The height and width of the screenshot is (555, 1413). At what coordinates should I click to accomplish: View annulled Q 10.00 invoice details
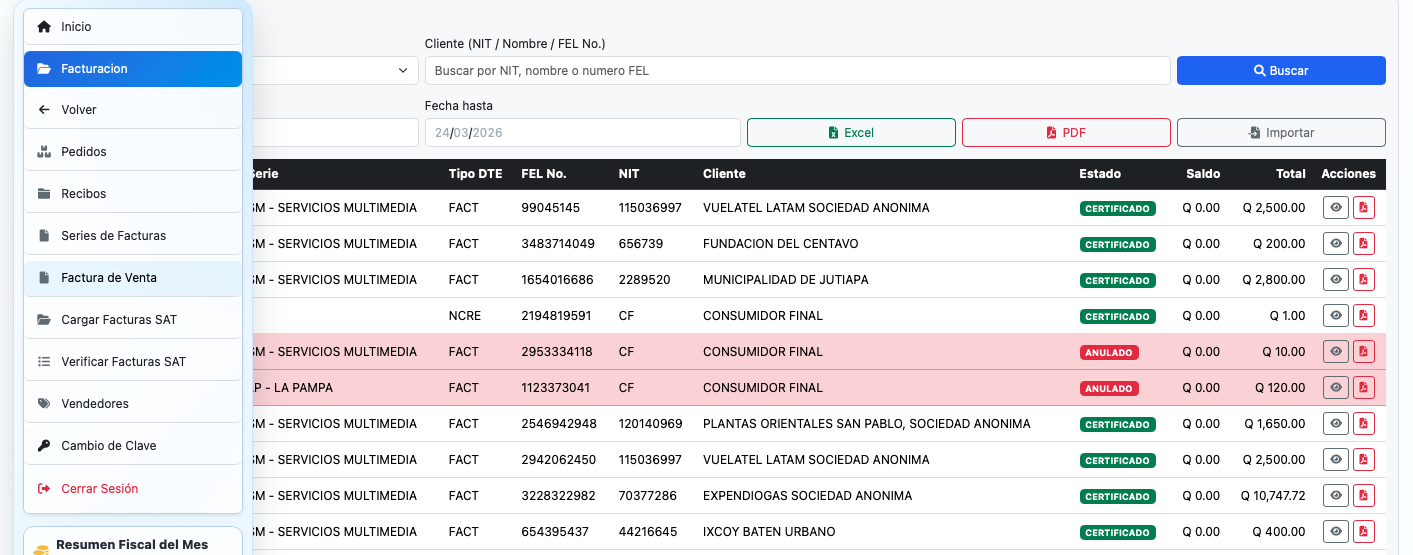tap(1335, 352)
